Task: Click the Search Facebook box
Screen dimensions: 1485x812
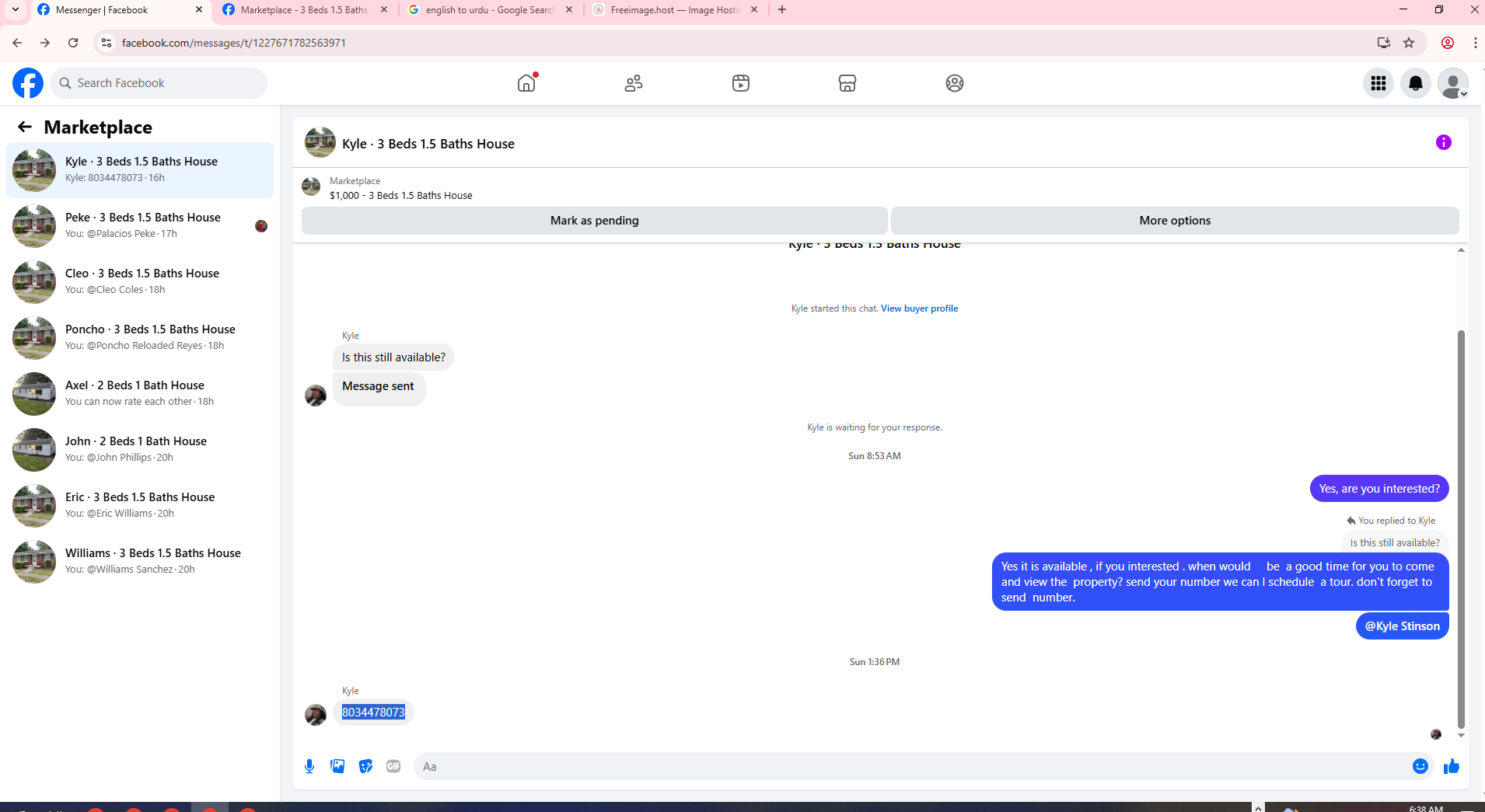Action: pos(159,83)
